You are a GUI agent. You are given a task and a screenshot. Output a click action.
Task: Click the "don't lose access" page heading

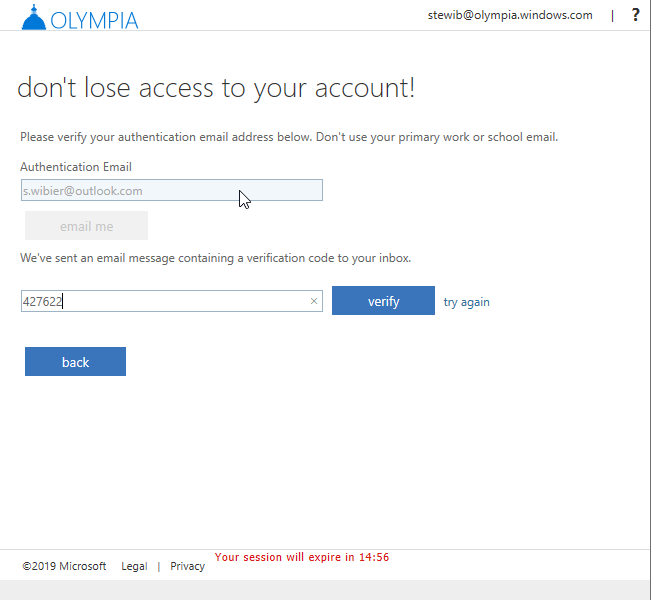tap(216, 88)
